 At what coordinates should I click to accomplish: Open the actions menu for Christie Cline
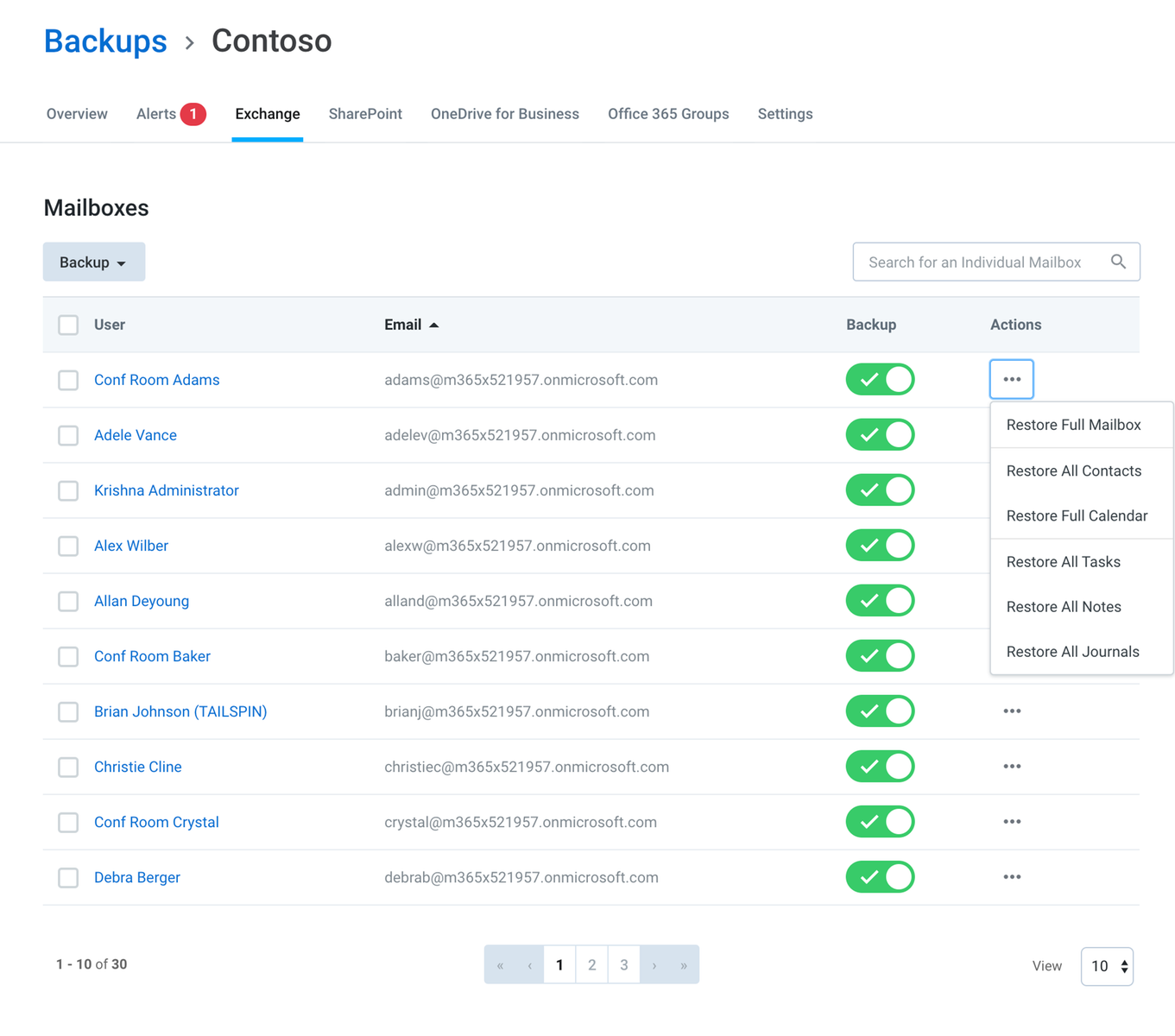1012,767
